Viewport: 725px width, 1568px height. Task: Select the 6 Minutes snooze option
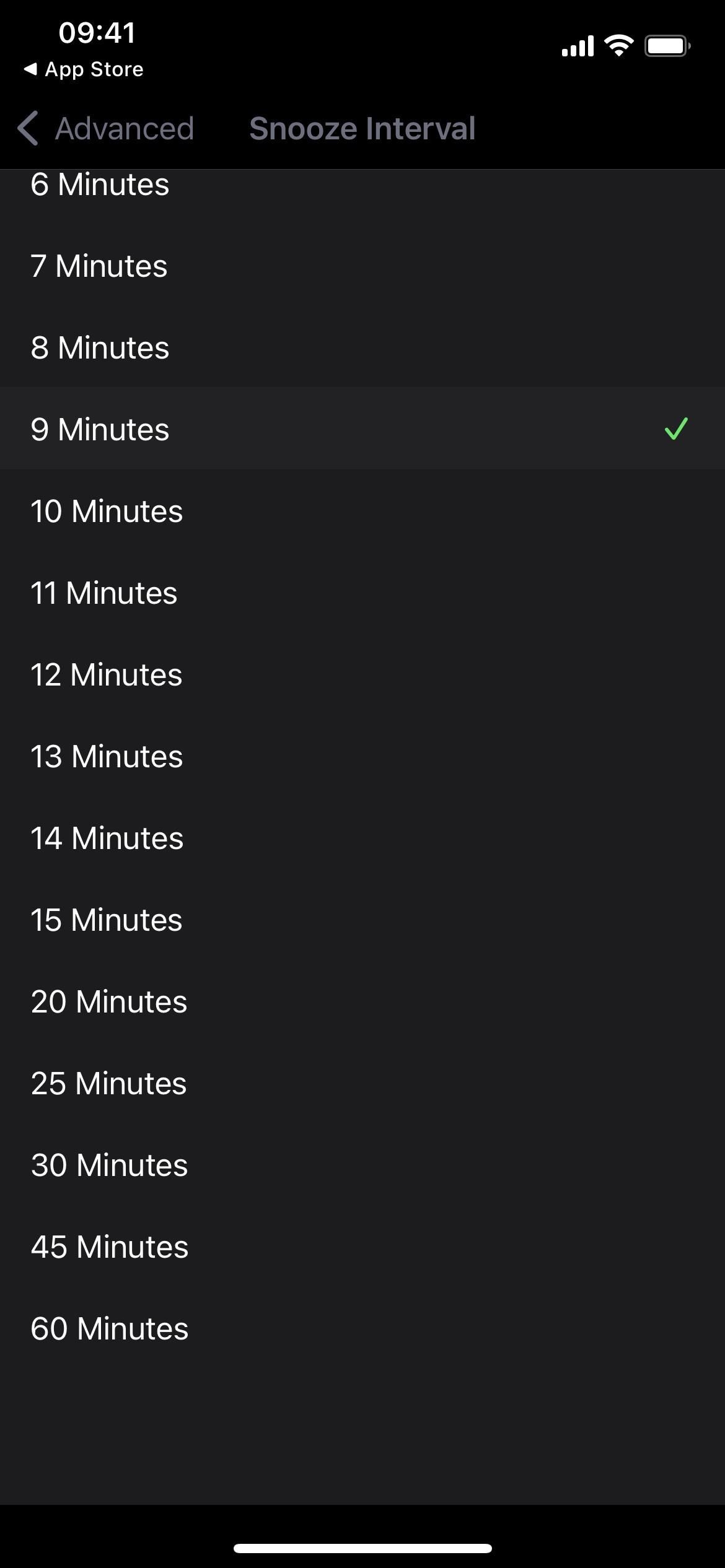click(x=362, y=185)
